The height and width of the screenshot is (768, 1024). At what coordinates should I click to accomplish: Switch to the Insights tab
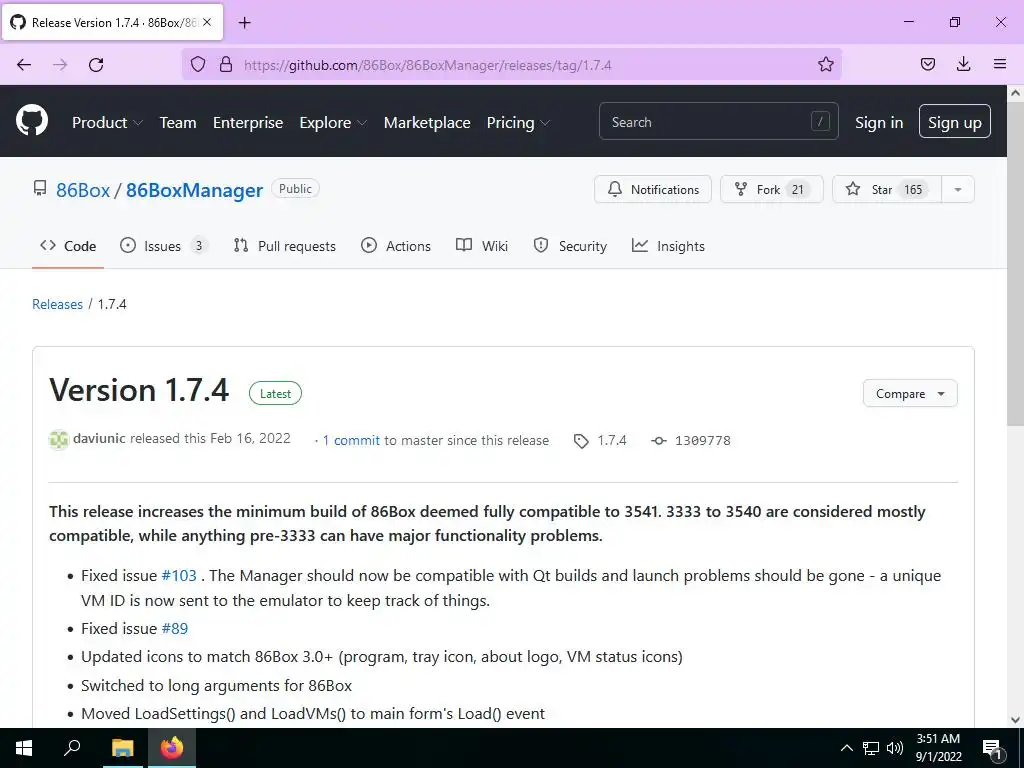pos(668,246)
